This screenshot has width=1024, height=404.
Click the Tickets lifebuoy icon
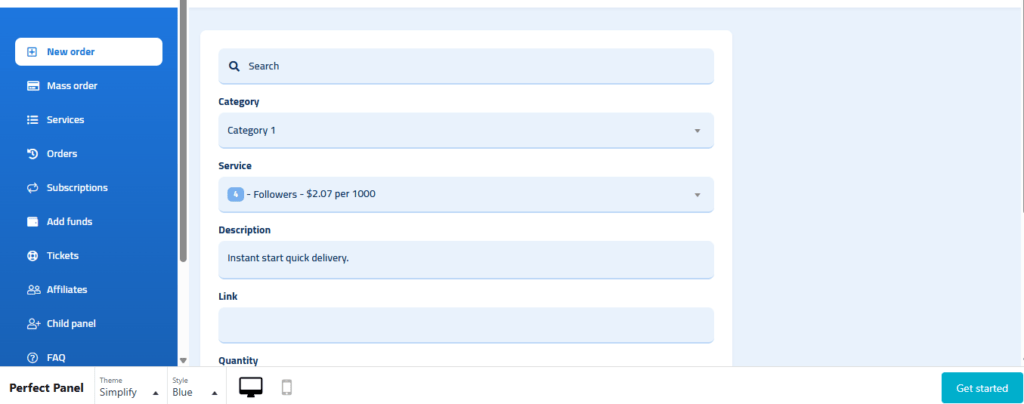click(33, 255)
